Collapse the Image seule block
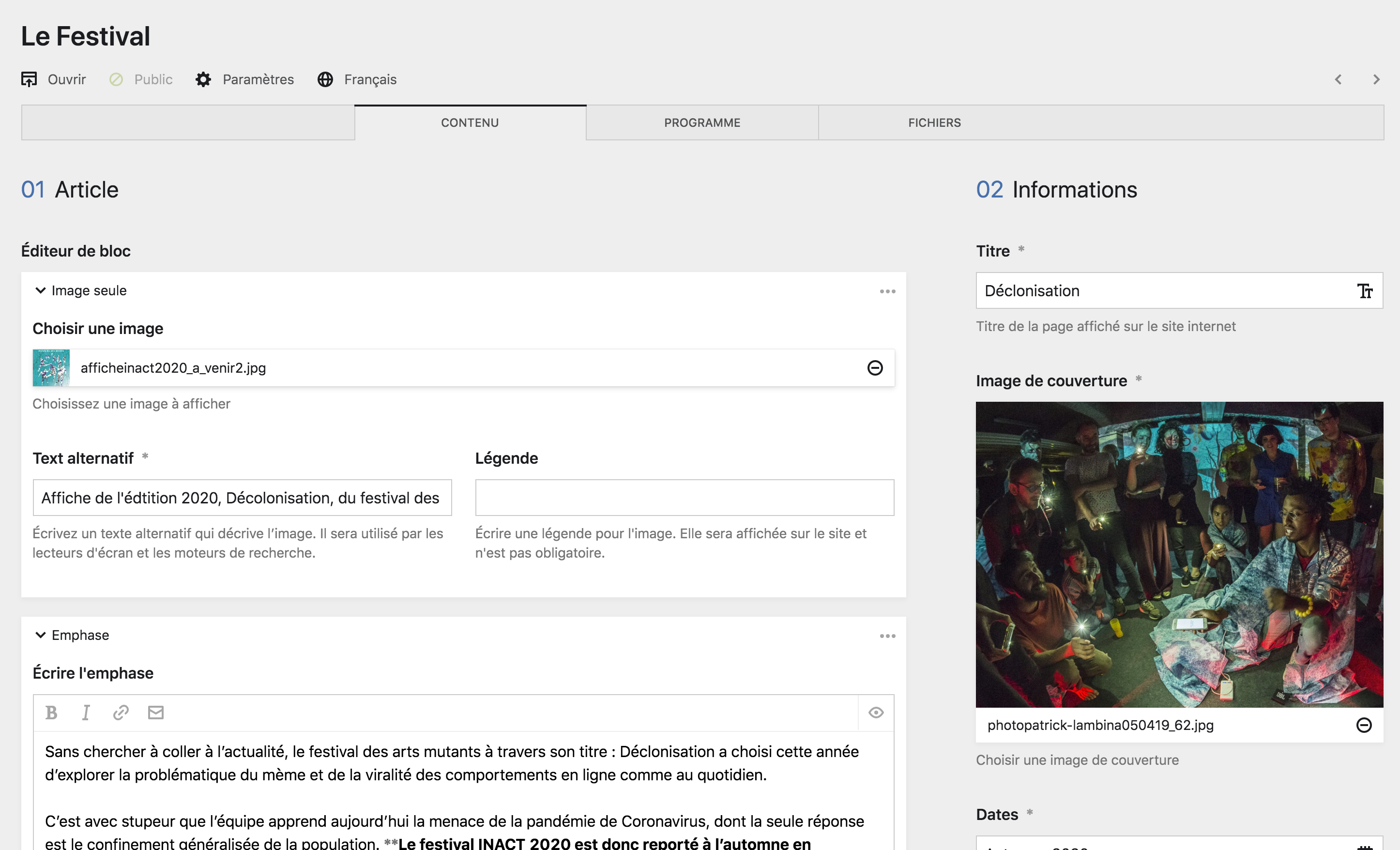The height and width of the screenshot is (850, 1400). coord(40,290)
